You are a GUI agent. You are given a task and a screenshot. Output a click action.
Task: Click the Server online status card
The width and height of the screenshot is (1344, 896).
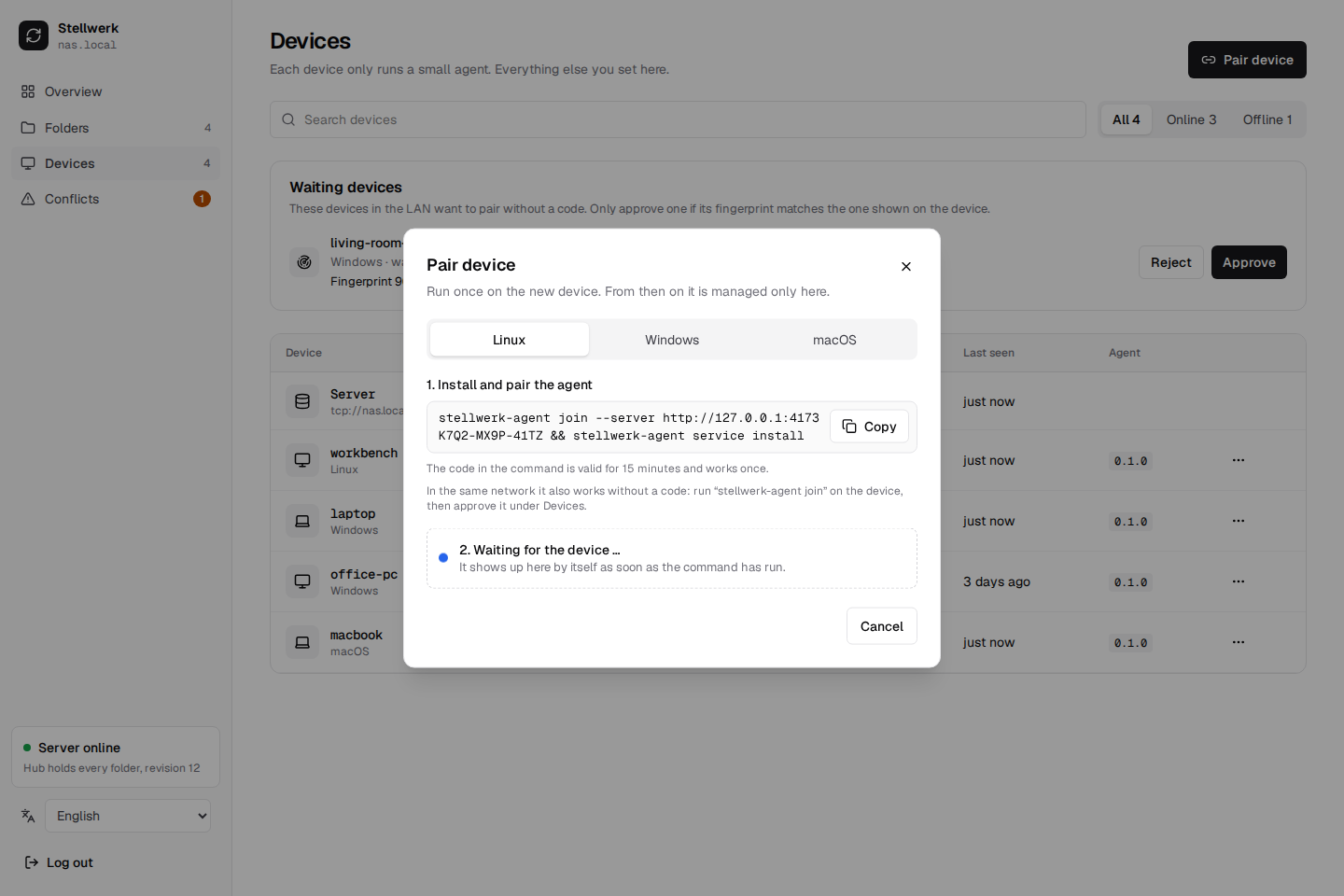116,757
